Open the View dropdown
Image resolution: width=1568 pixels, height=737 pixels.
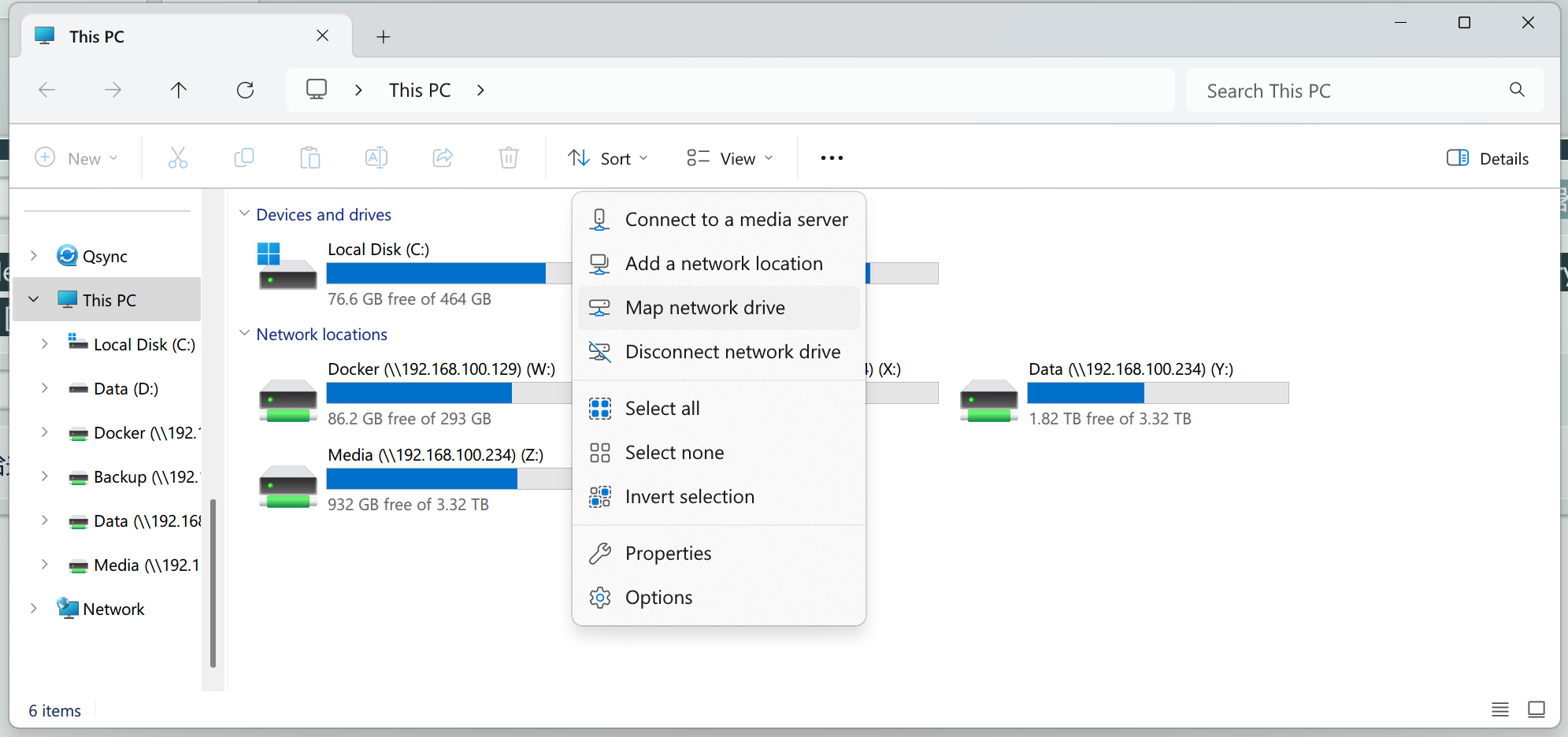click(x=730, y=158)
